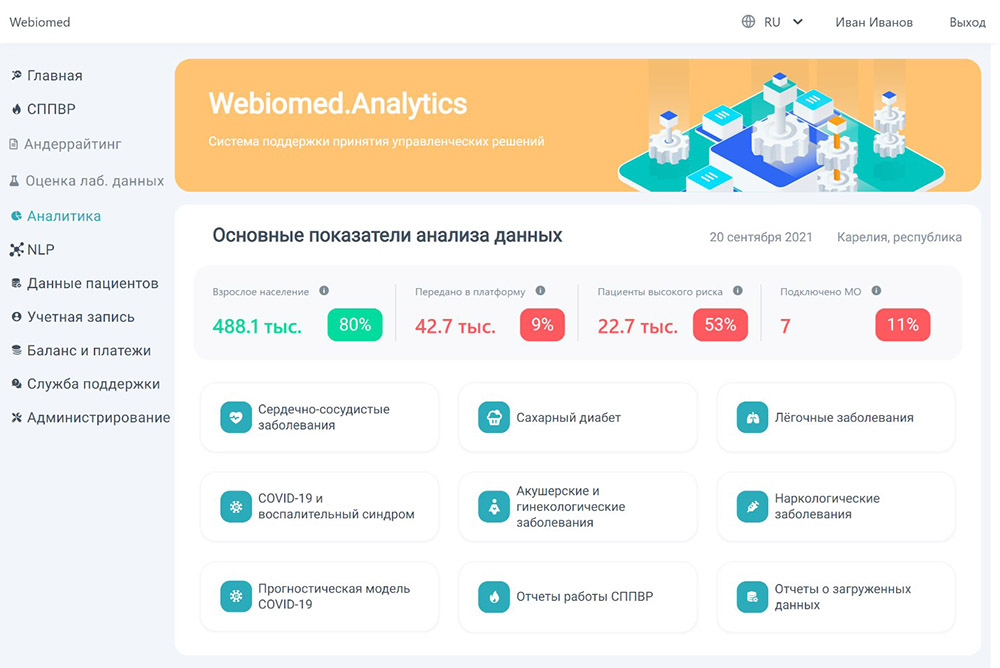
Task: Click the support icon beside Служба поддержки
Action: [17, 383]
